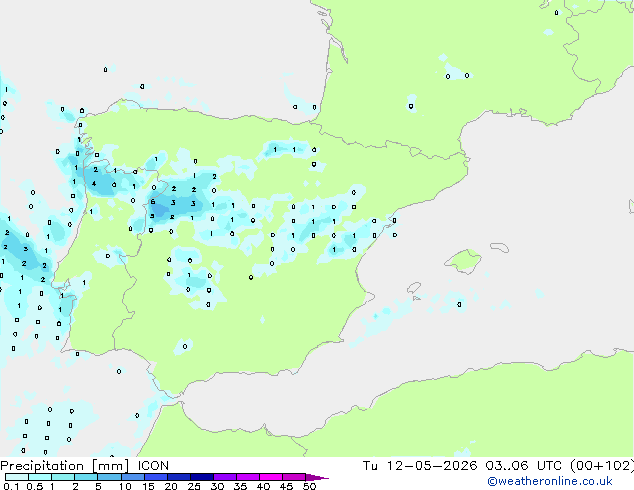Click the legend arrow tip beyond 50
Image resolution: width=634 pixels, height=490 pixels.
click(x=317, y=477)
